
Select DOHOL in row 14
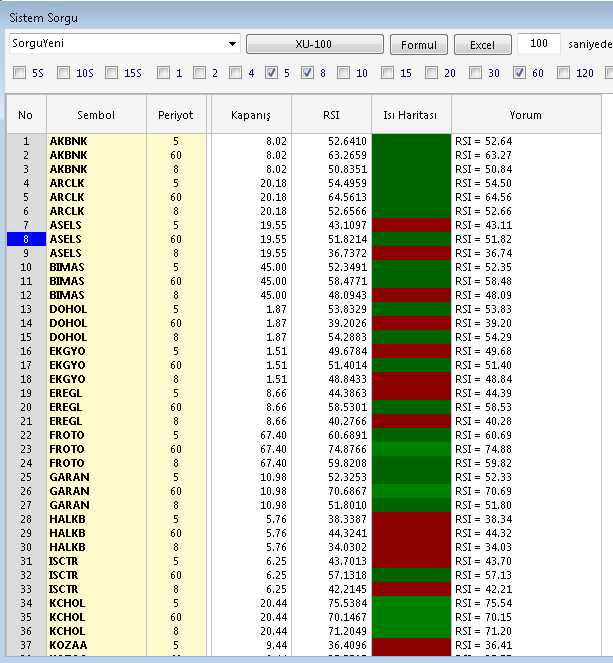tap(68, 323)
